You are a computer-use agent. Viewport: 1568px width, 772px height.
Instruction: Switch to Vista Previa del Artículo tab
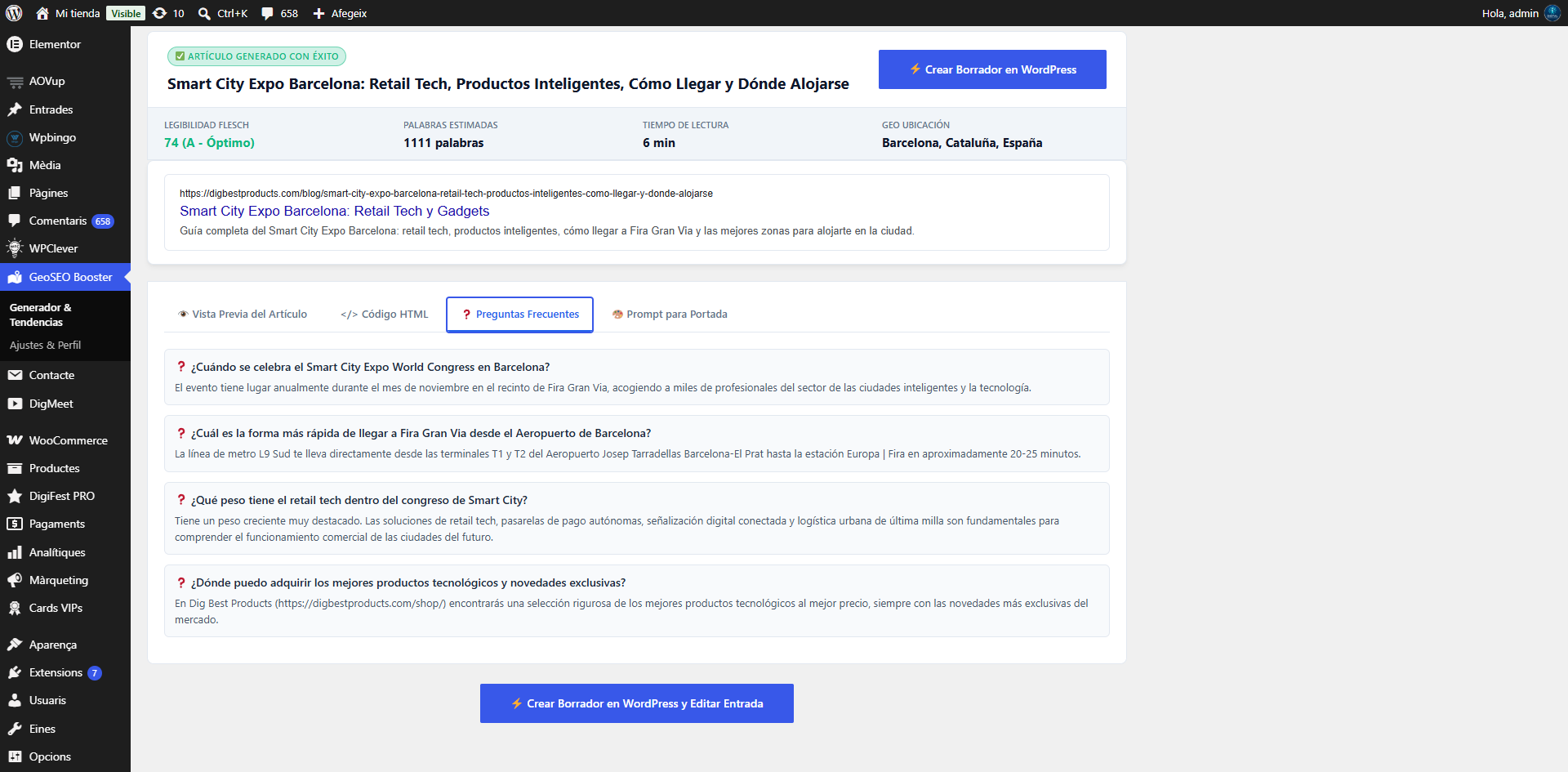243,315
